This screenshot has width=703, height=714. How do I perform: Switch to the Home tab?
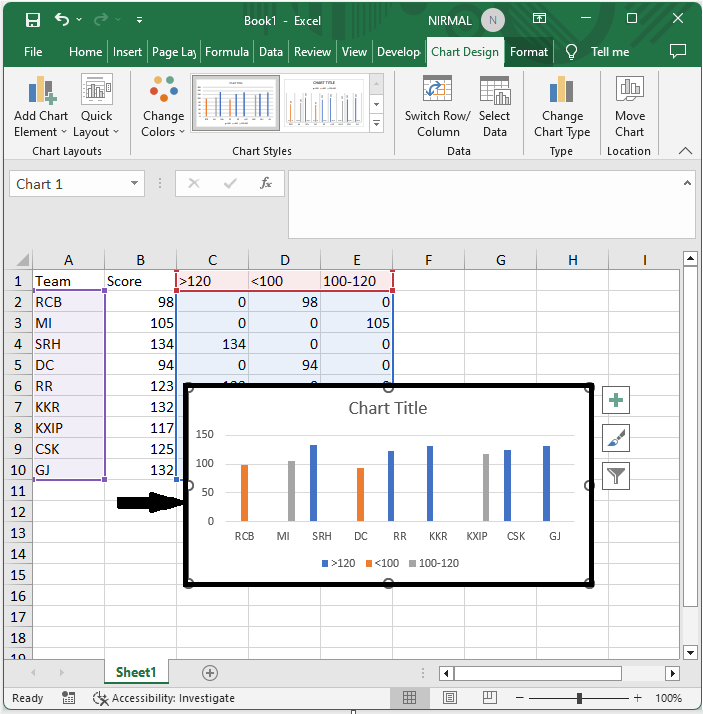[x=85, y=52]
